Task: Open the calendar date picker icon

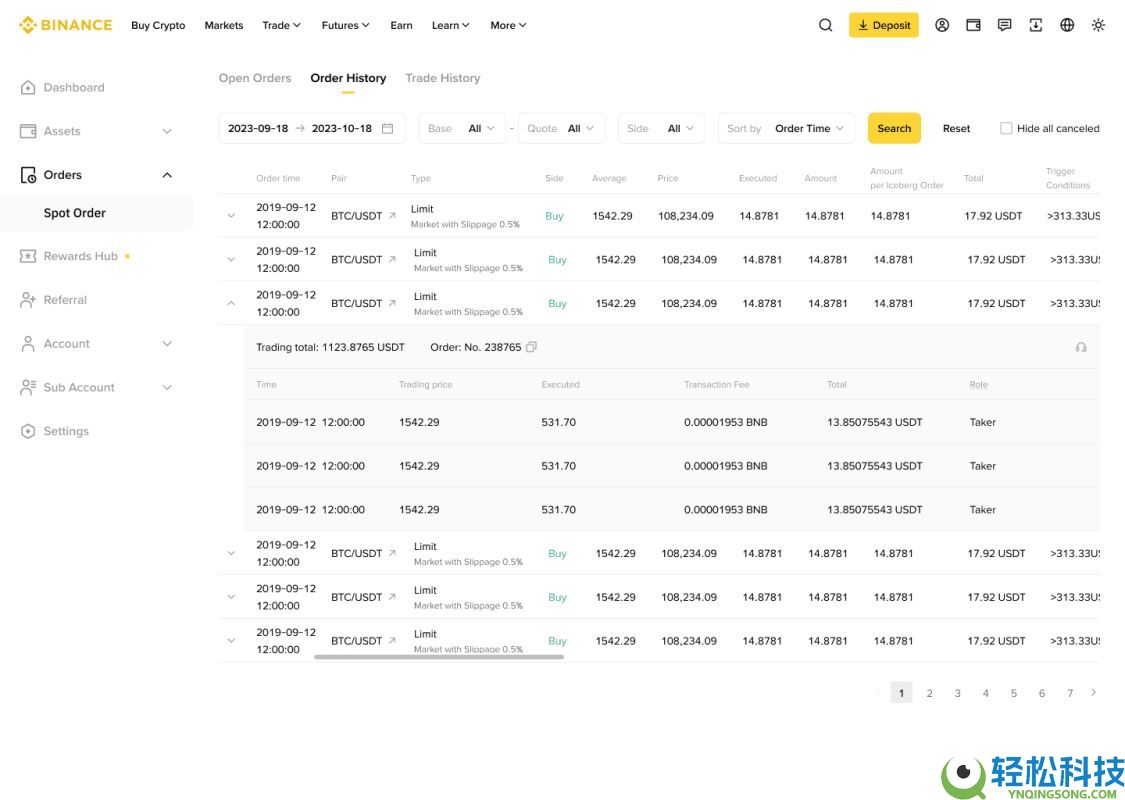Action: pos(388,128)
